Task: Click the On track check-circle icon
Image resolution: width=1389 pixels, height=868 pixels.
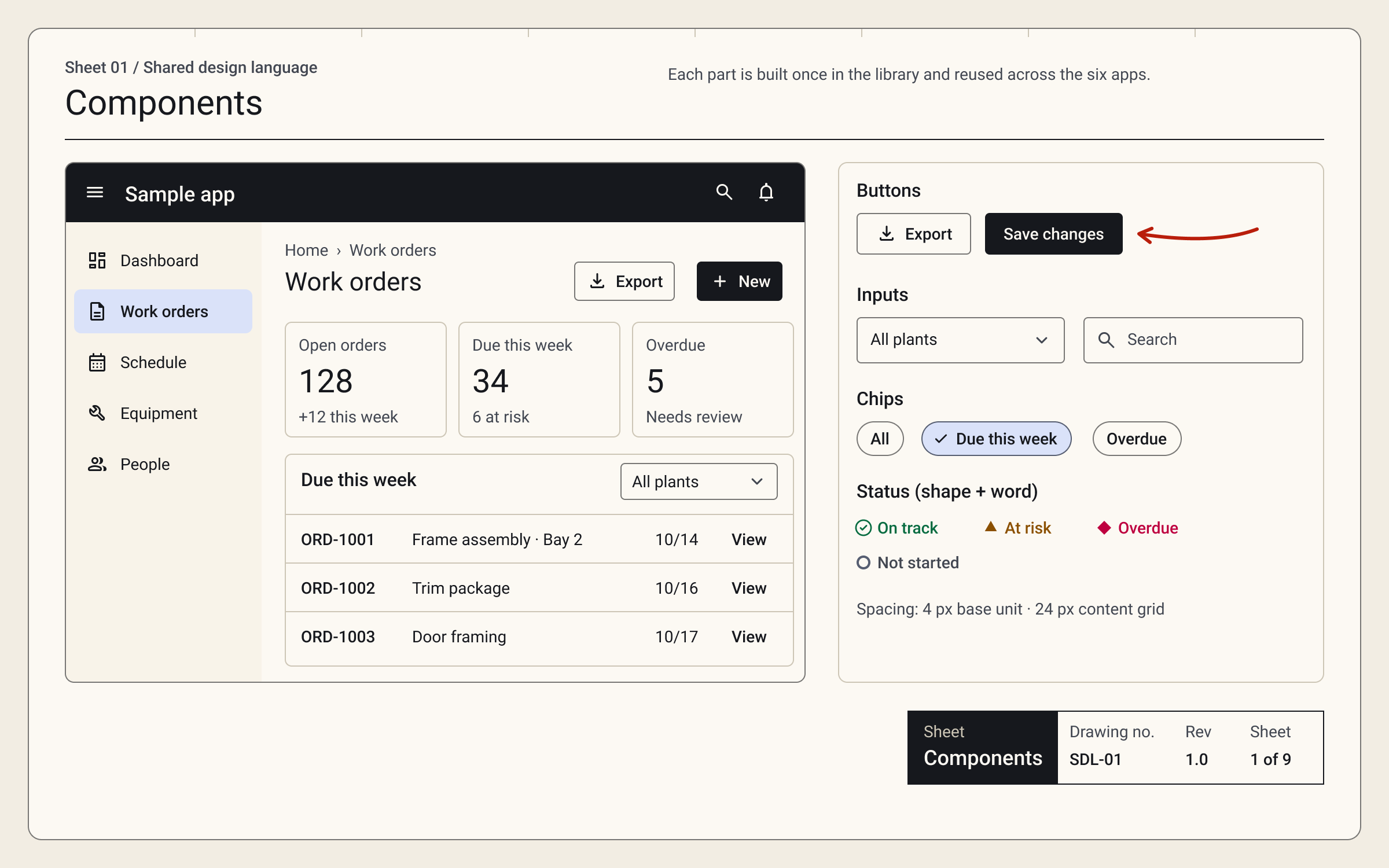Action: [x=863, y=528]
